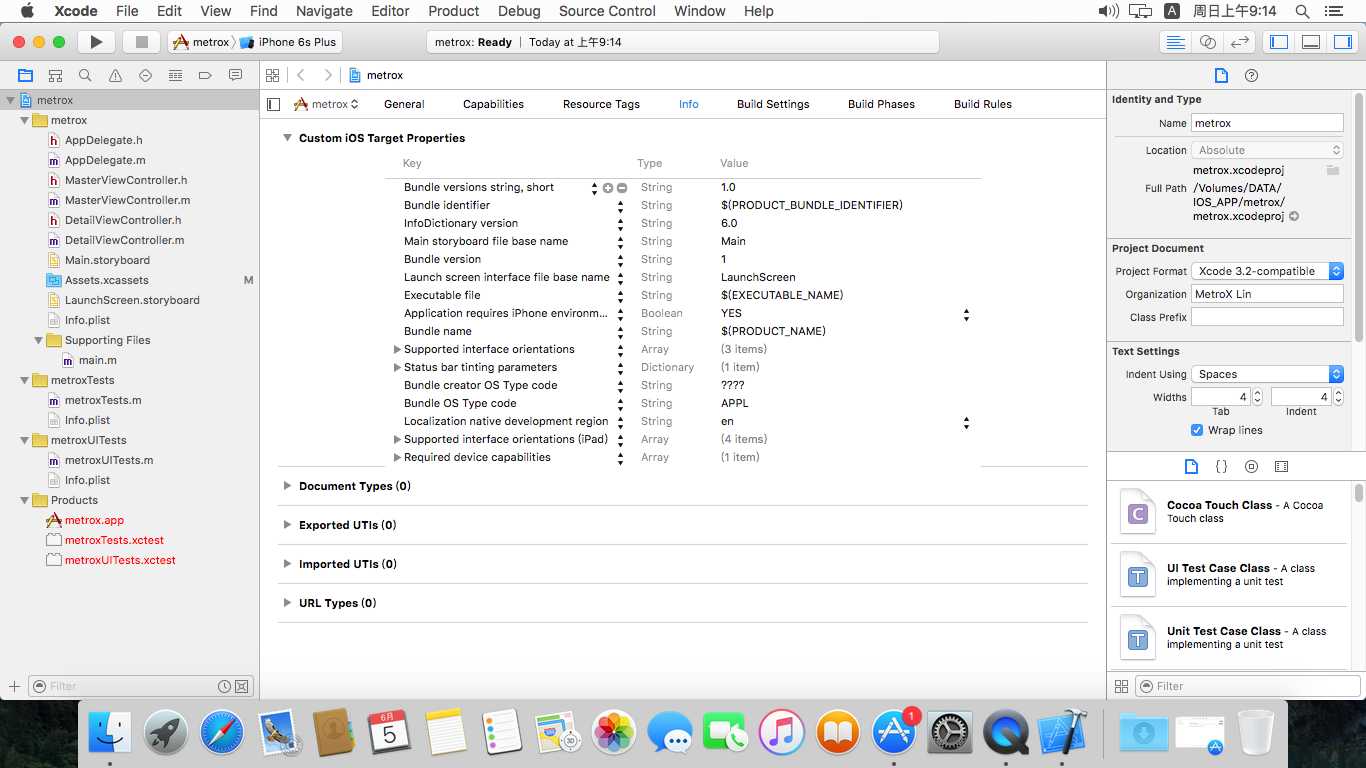1366x768 pixels.
Task: Open the Issue navigator
Action: pyautogui.click(x=115, y=75)
